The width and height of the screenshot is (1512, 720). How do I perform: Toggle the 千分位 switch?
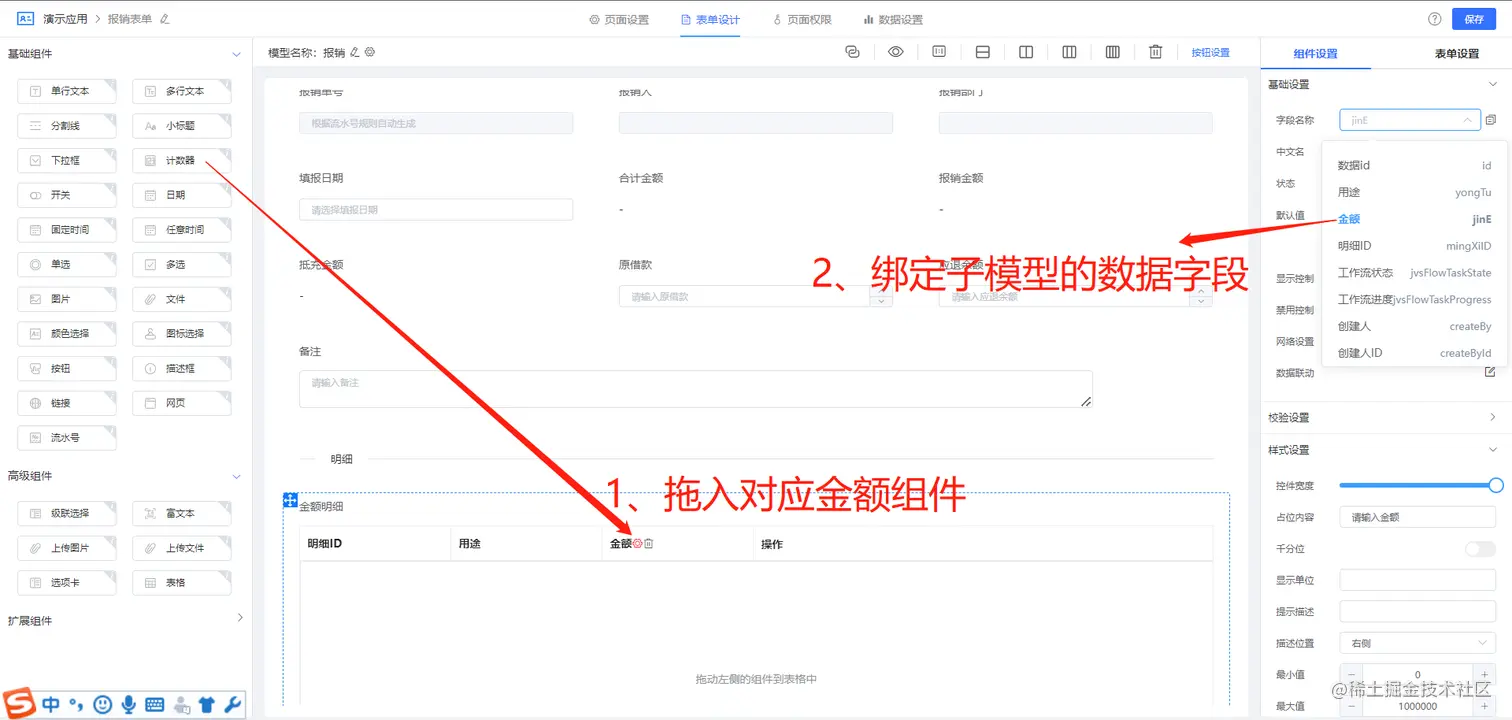(1480, 549)
